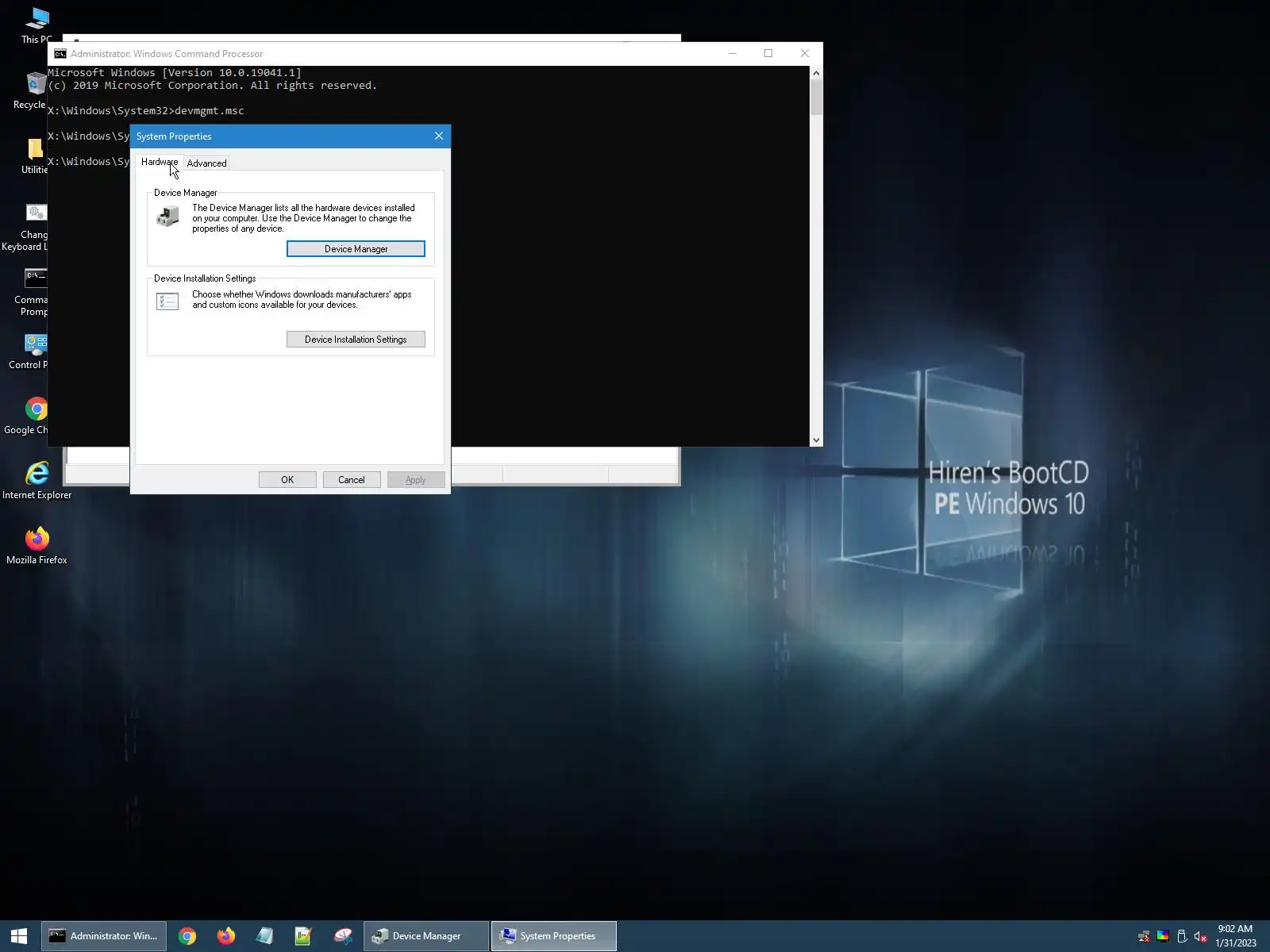Click the color display tray icon

click(x=1163, y=936)
